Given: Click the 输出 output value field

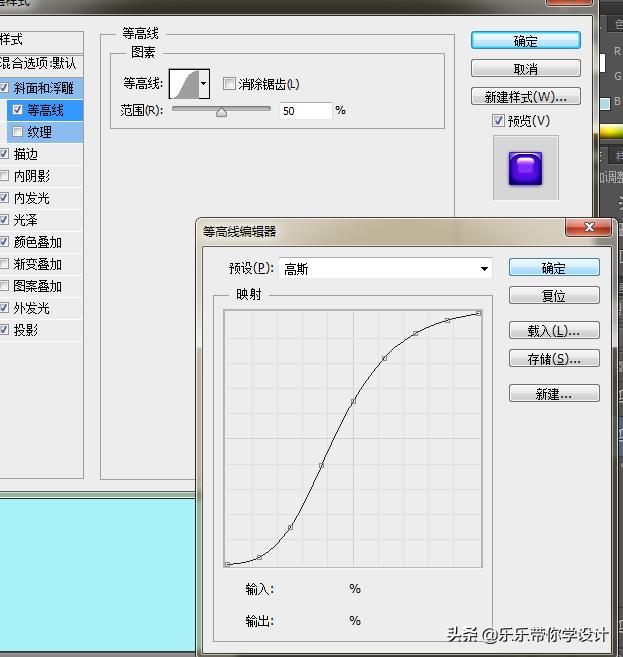Looking at the screenshot, I should [x=312, y=620].
